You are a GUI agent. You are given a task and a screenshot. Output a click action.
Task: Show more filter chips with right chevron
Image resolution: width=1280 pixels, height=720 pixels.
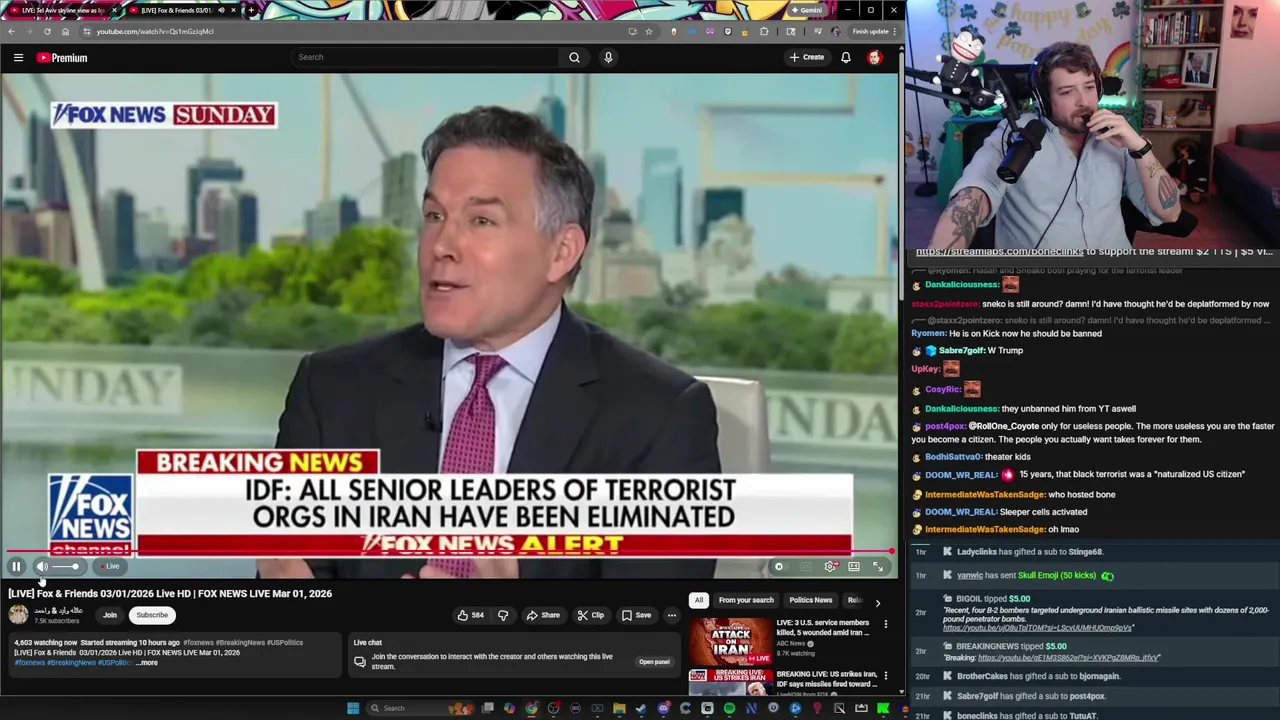coord(878,603)
